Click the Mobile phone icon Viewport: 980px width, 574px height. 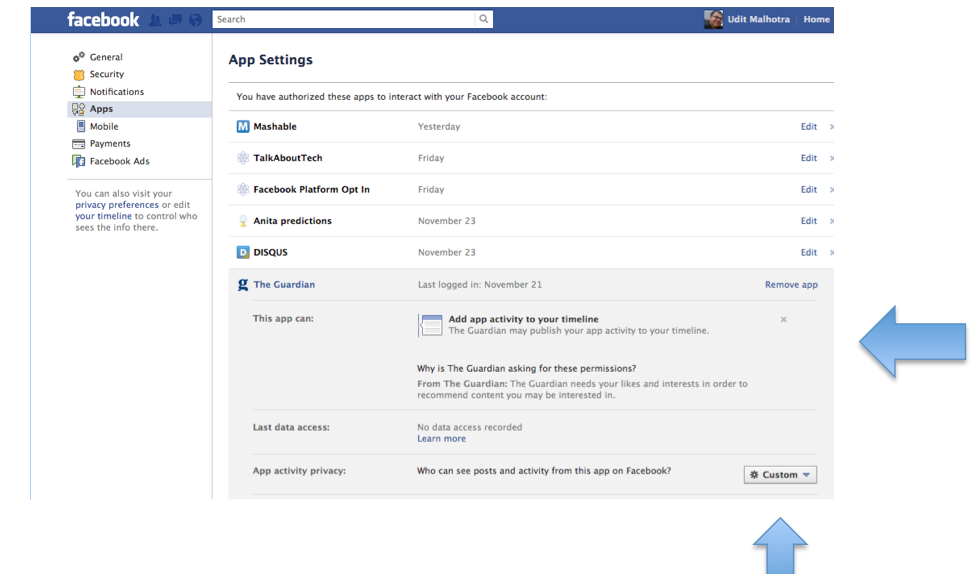(80, 126)
